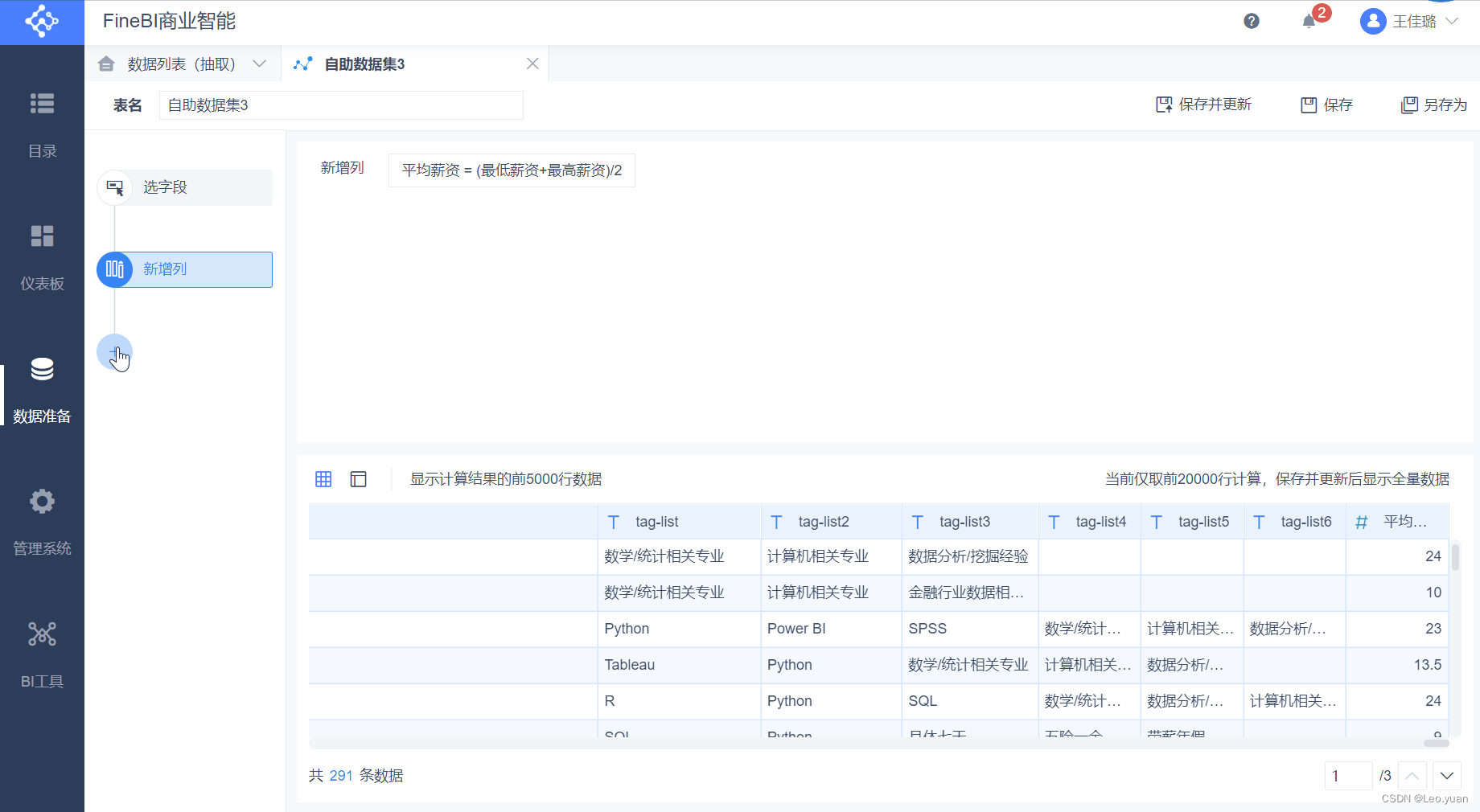The image size is (1480, 812).
Task: Click the text type icon of tag-list
Action: [x=614, y=522]
